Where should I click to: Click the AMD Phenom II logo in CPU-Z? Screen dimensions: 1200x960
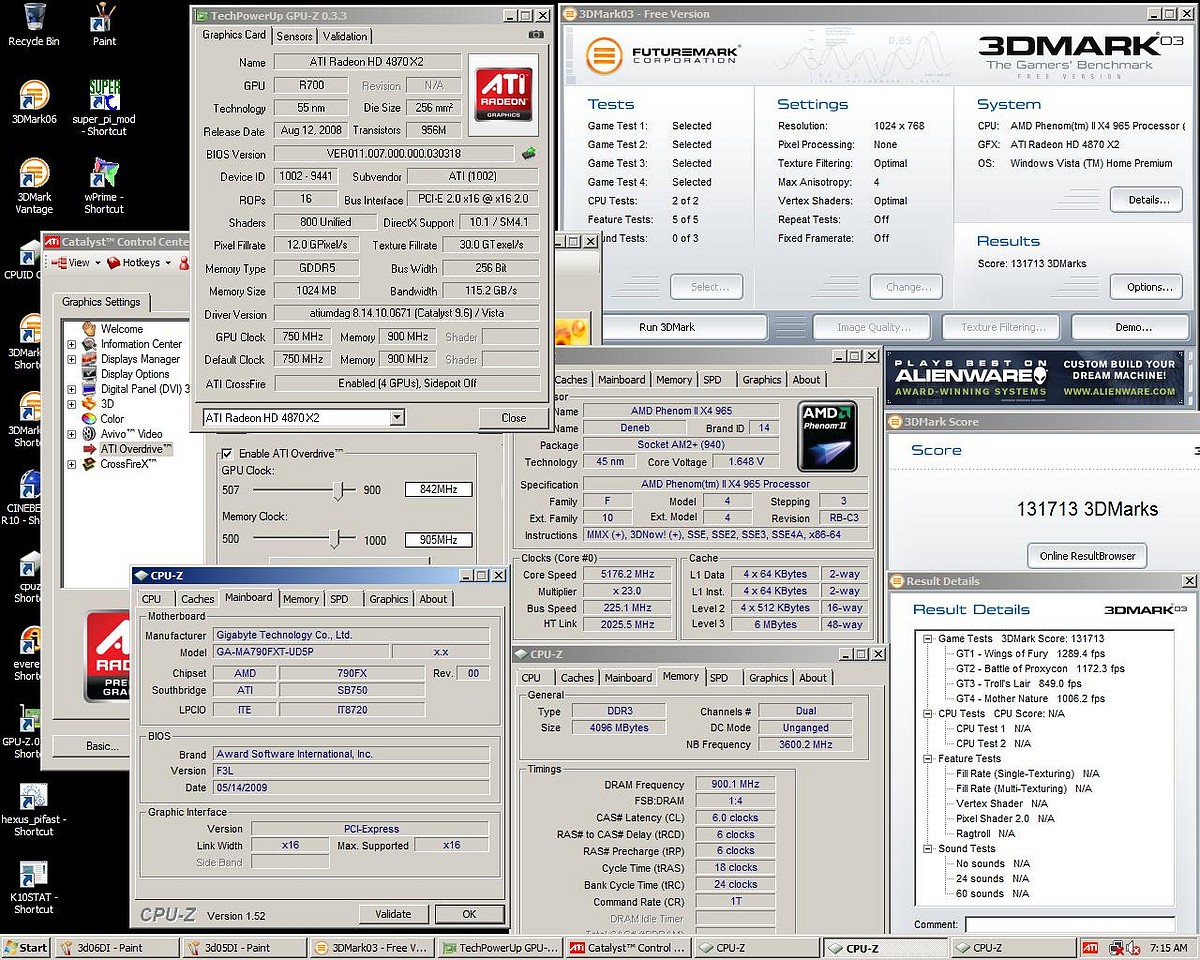tap(827, 436)
